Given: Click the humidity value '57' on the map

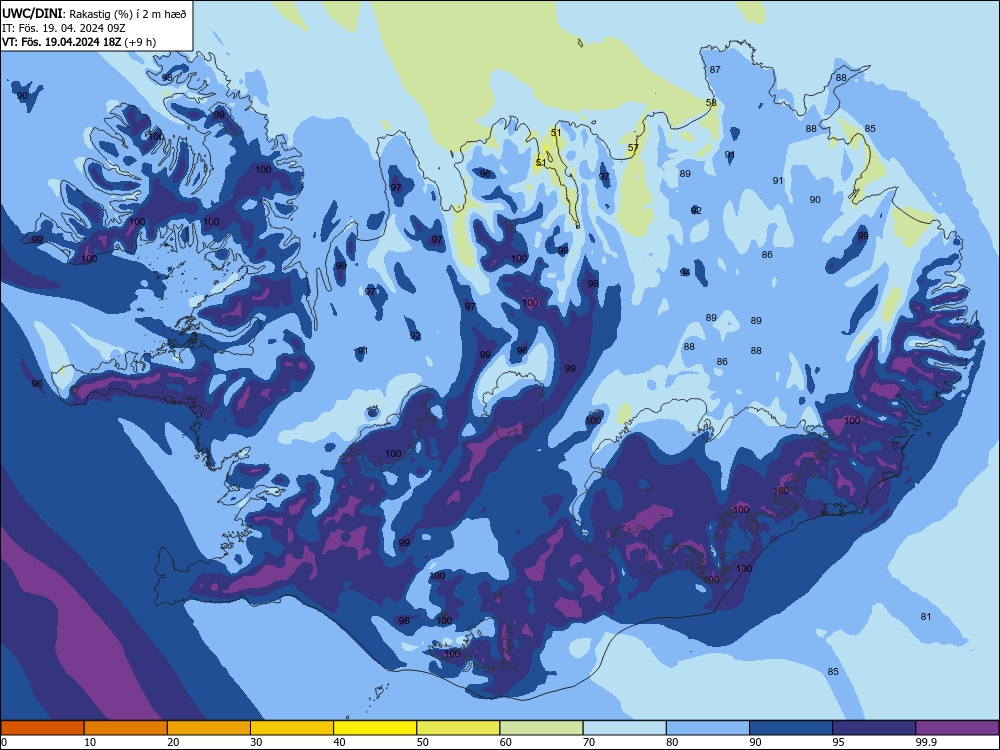Looking at the screenshot, I should (x=633, y=147).
